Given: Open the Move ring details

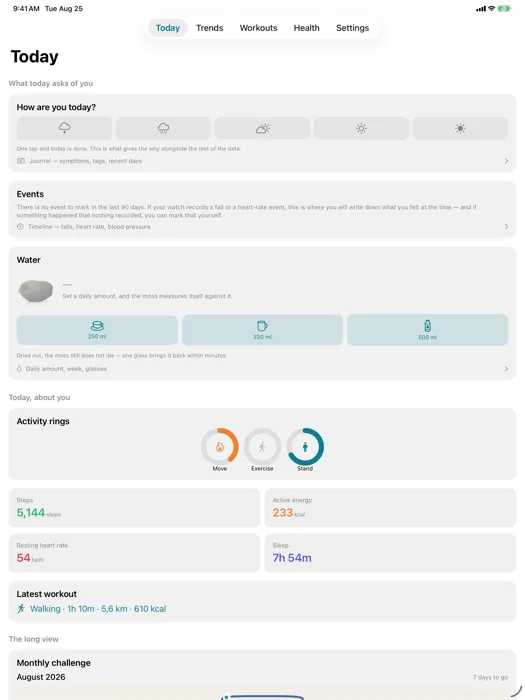Looking at the screenshot, I should coord(220,447).
